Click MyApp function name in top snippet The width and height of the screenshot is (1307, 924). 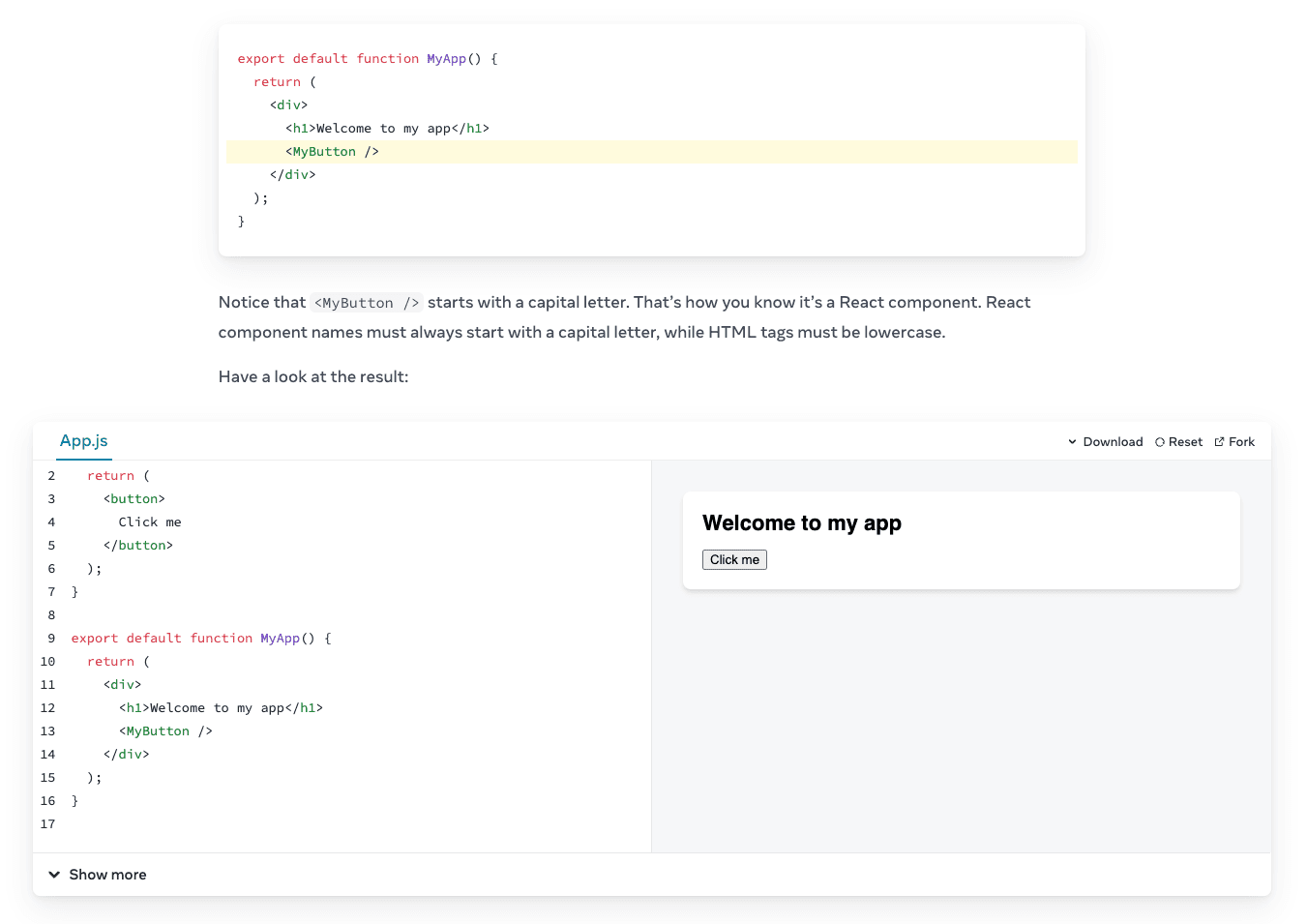point(446,59)
